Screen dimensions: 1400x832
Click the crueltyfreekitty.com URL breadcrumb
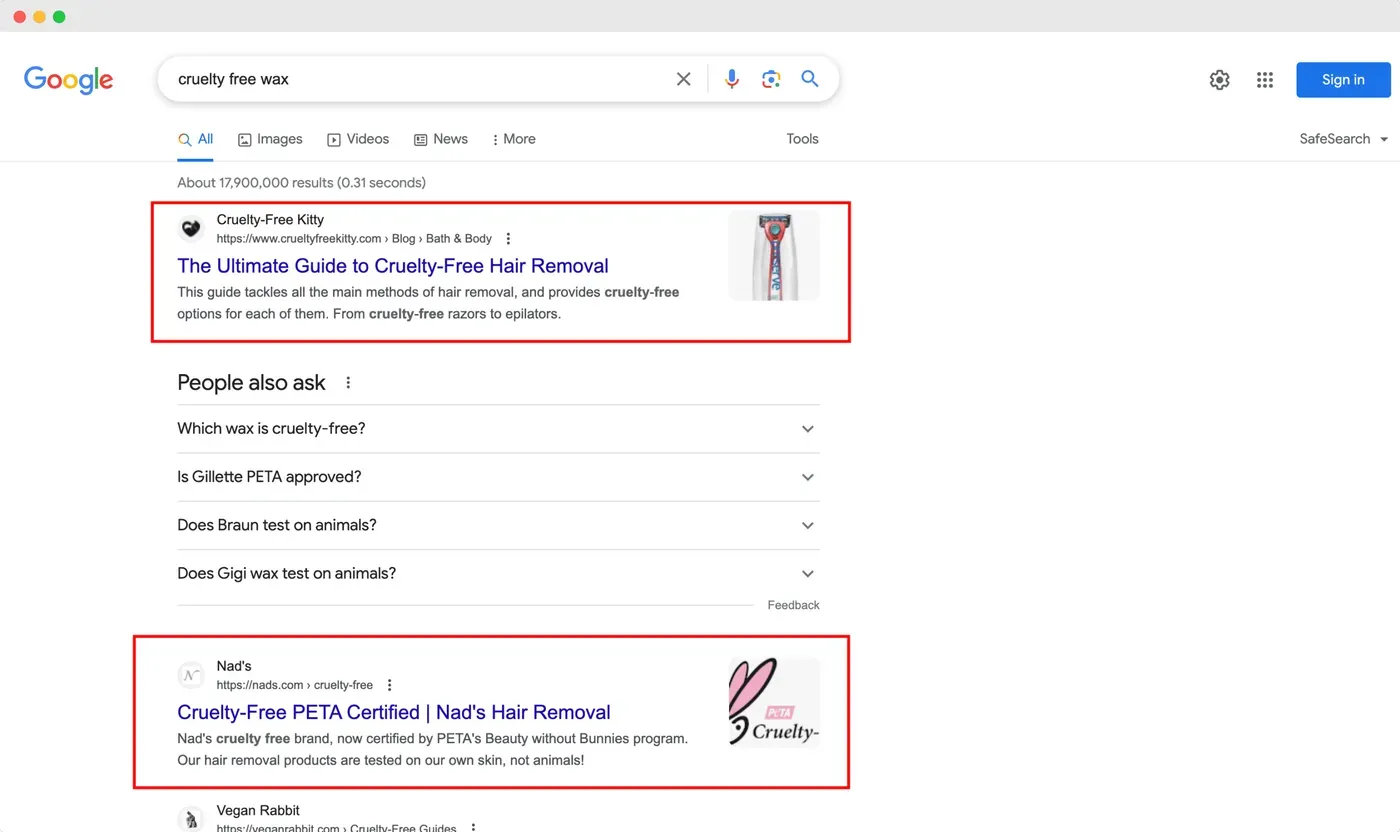[x=354, y=239]
